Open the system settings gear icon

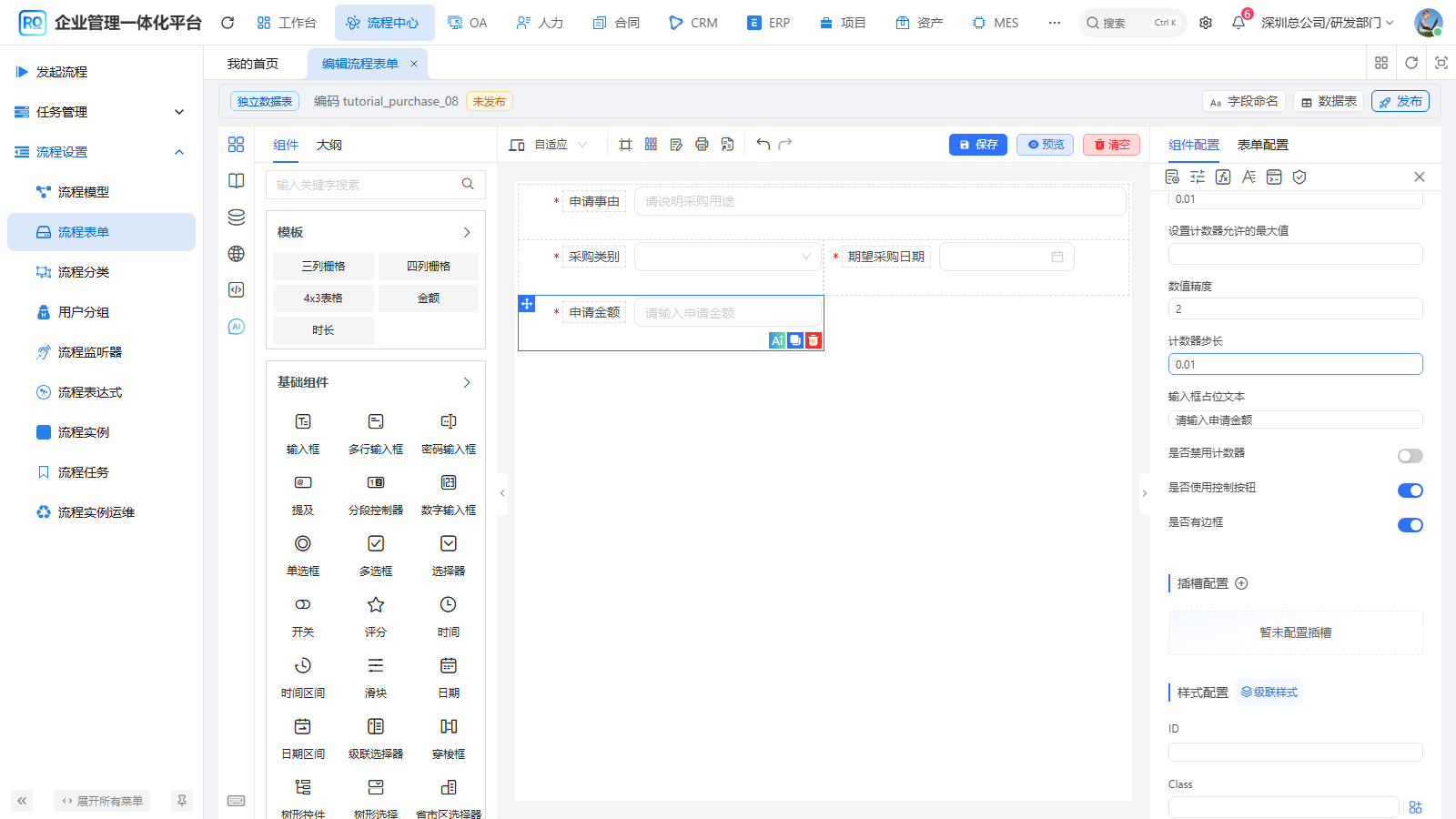coord(1206,23)
